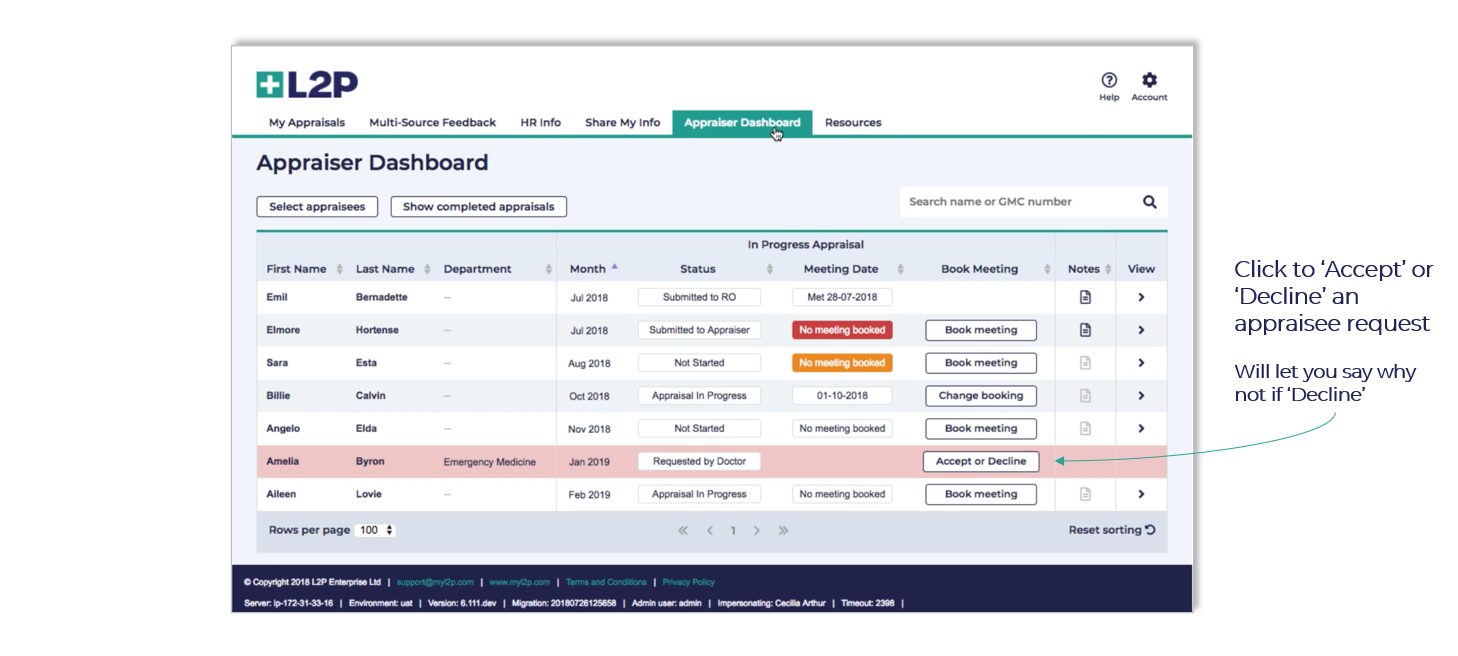View Sara Esta's appraisal arrow
The image size is (1458, 656).
[x=1141, y=363]
